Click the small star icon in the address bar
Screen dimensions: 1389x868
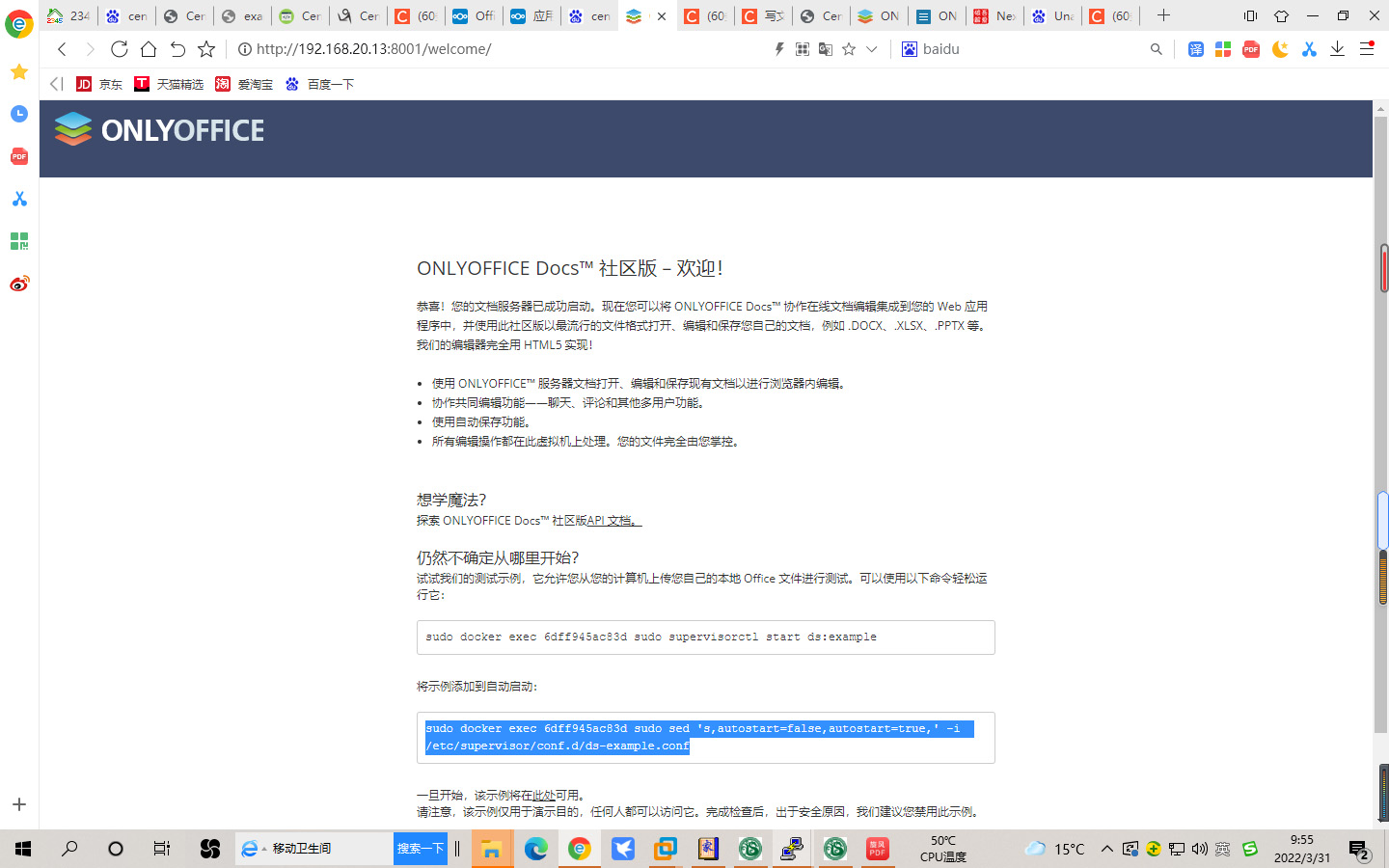849,49
